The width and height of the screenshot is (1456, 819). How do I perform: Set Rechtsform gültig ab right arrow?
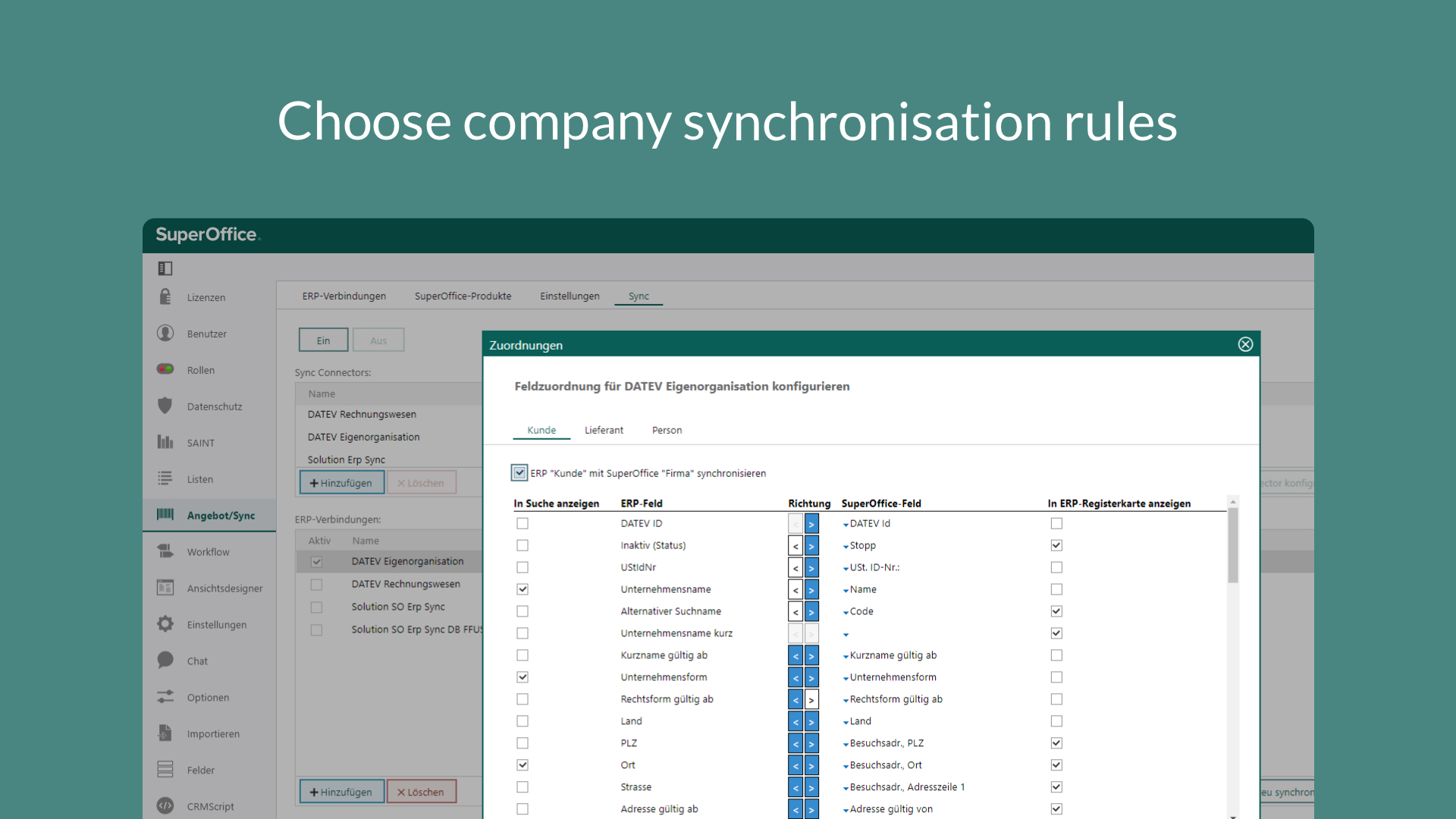pos(811,700)
